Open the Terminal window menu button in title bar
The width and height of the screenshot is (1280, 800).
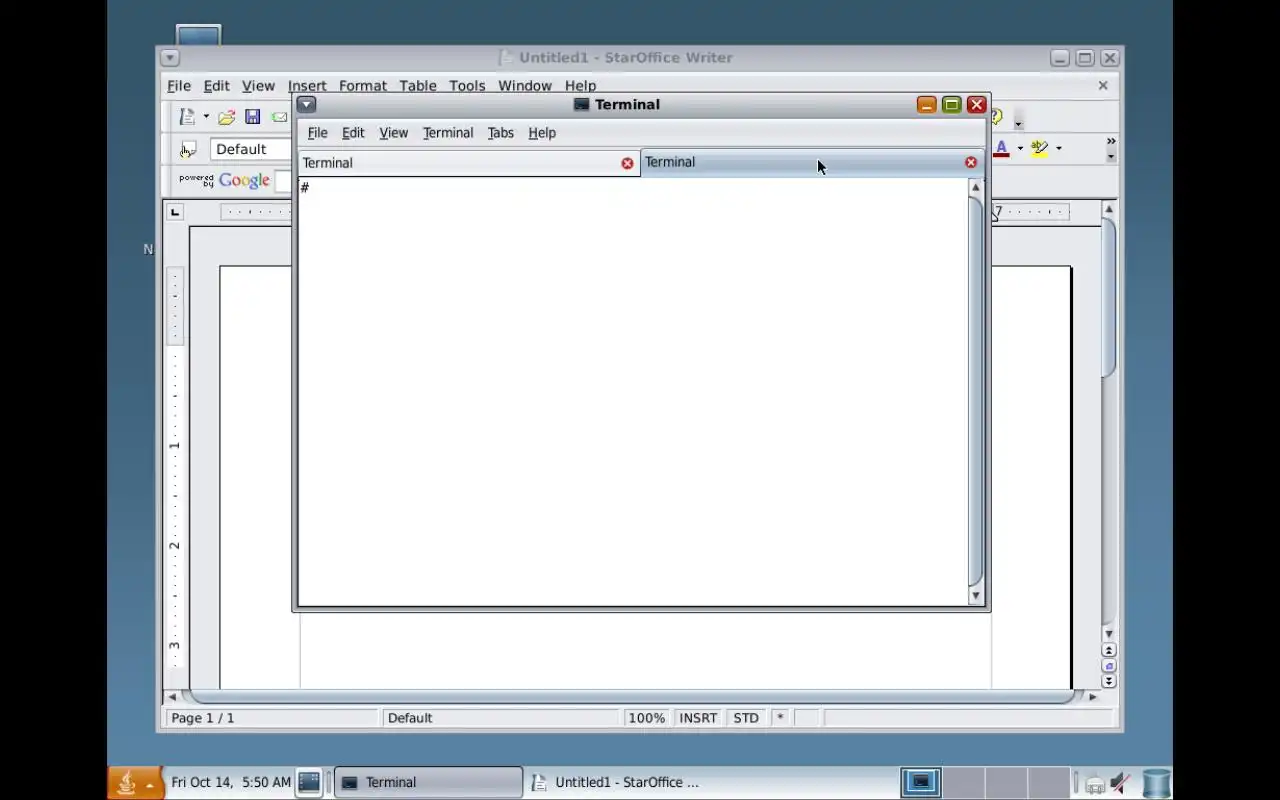point(306,104)
